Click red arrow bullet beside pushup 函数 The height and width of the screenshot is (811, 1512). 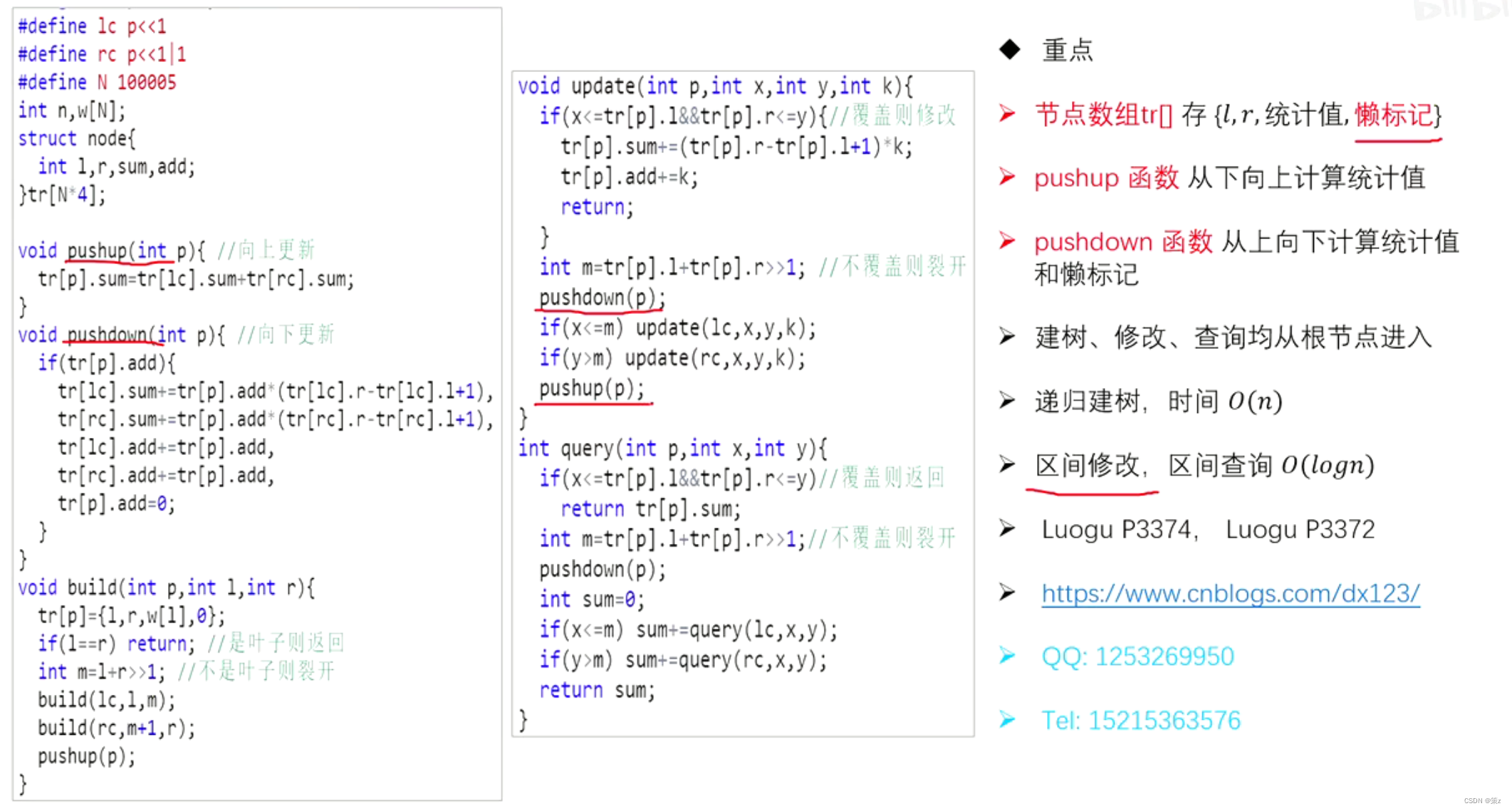[x=1007, y=177]
